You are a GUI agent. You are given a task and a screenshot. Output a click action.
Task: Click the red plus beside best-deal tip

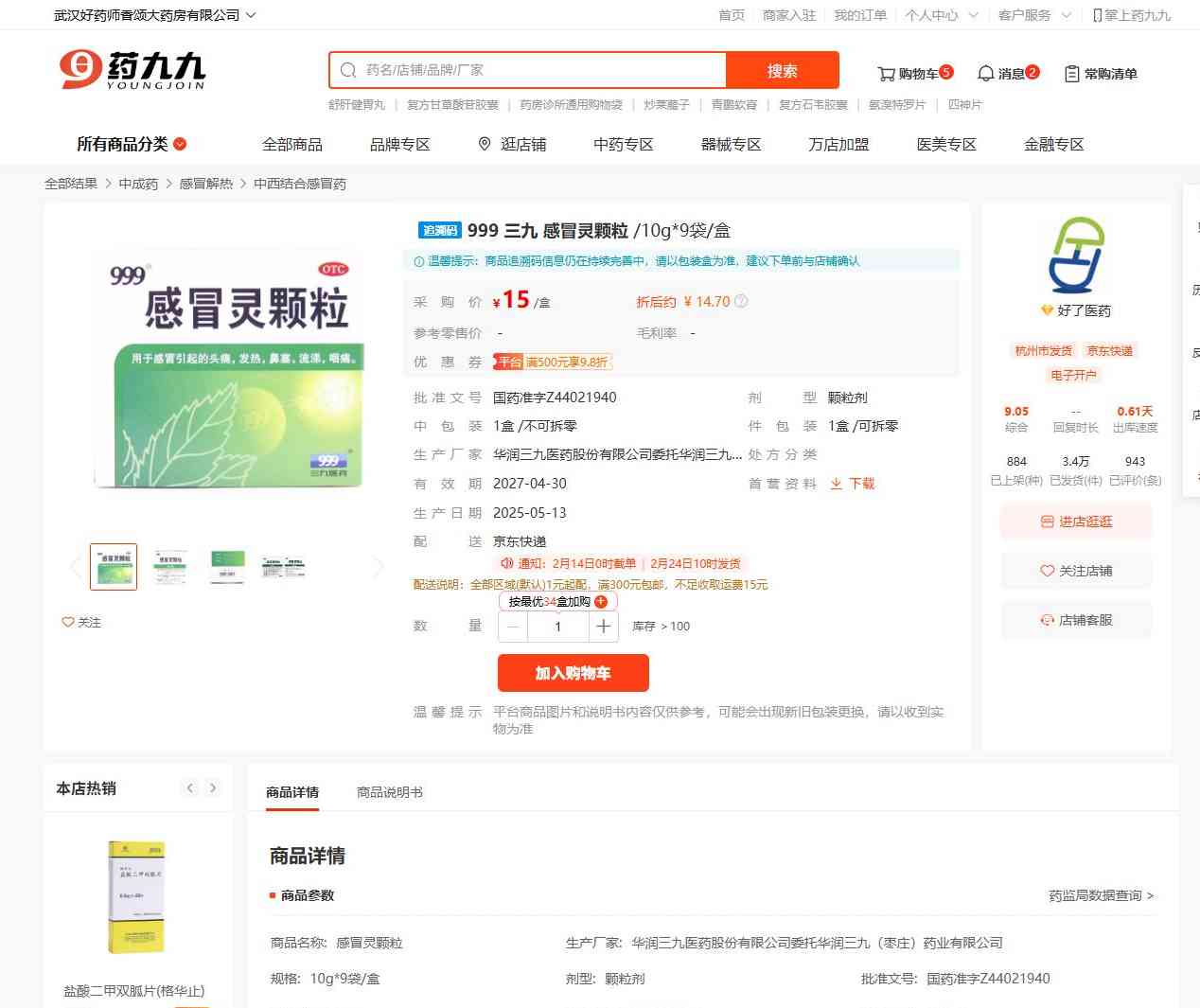click(x=601, y=602)
